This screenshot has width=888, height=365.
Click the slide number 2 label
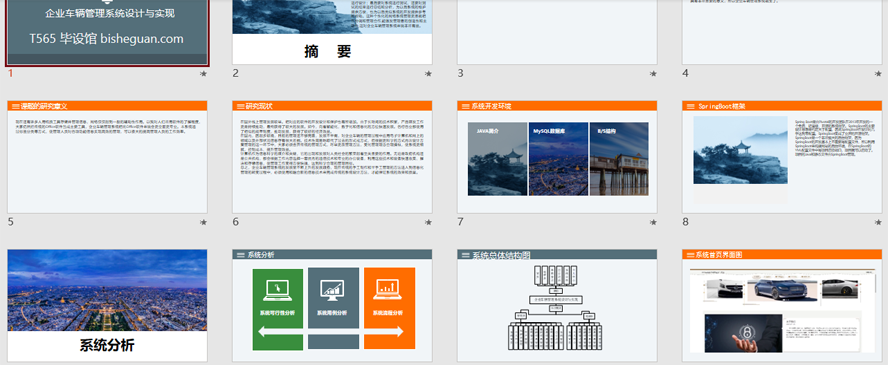point(236,73)
